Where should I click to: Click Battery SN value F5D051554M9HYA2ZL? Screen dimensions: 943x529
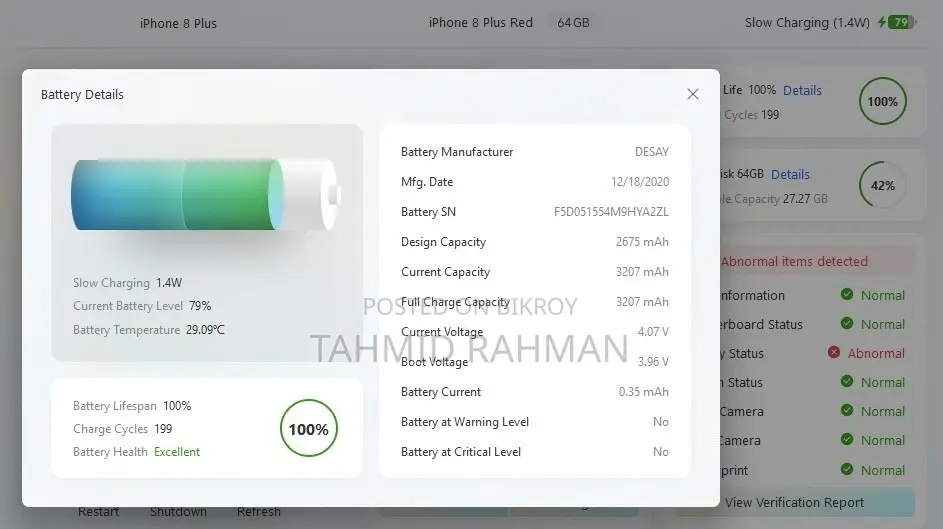point(611,212)
